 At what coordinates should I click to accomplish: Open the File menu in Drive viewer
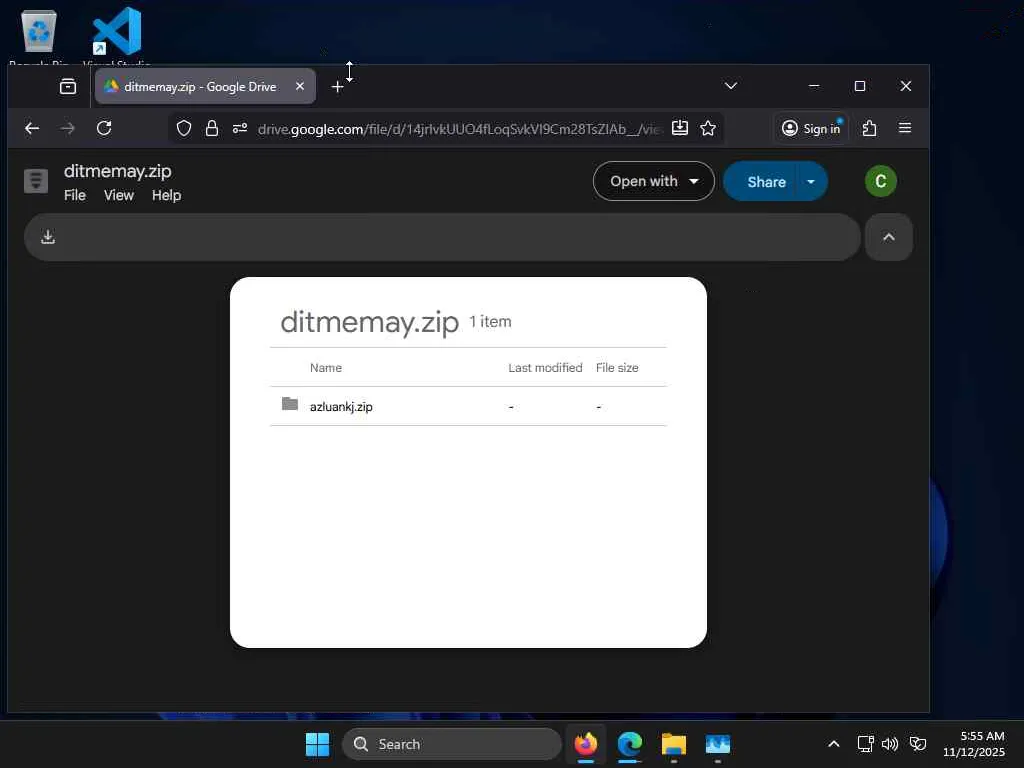click(x=74, y=195)
